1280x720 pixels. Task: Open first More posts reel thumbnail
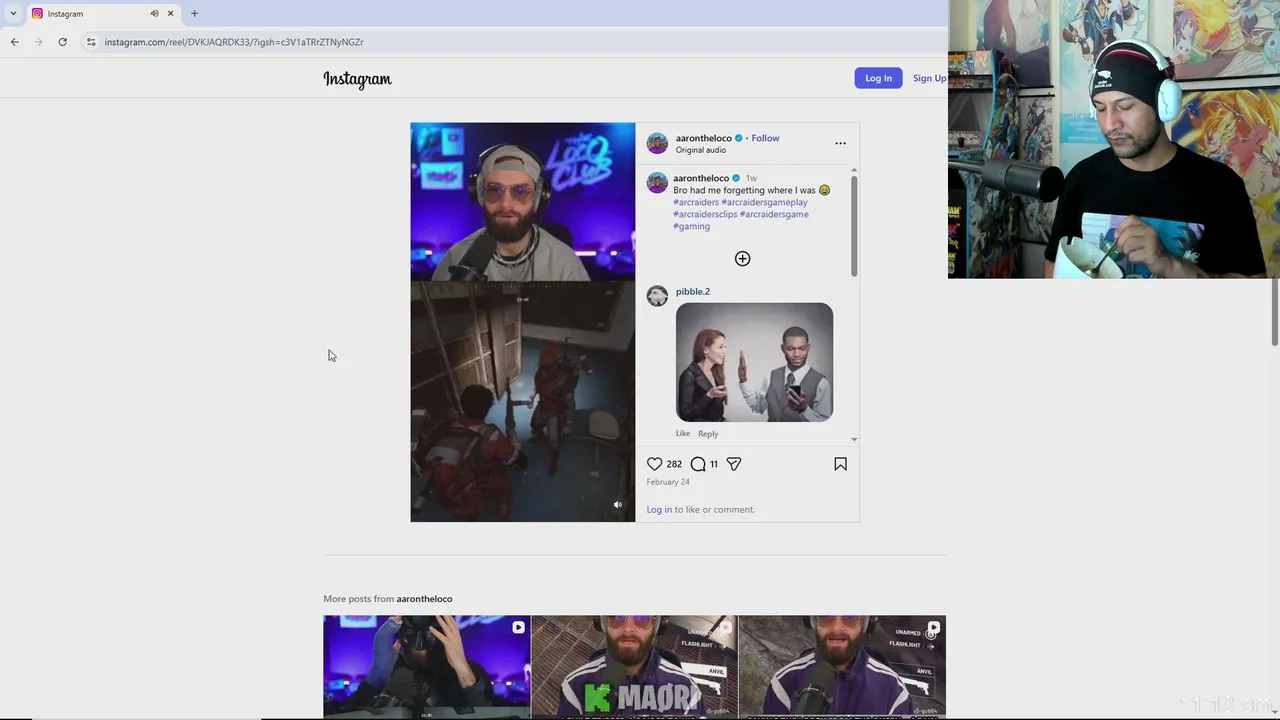pyautogui.click(x=426, y=667)
